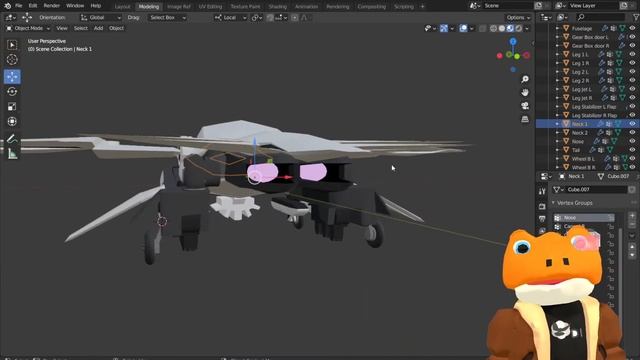Click the new View Layer icon
640x360 pixels.
(624, 6)
